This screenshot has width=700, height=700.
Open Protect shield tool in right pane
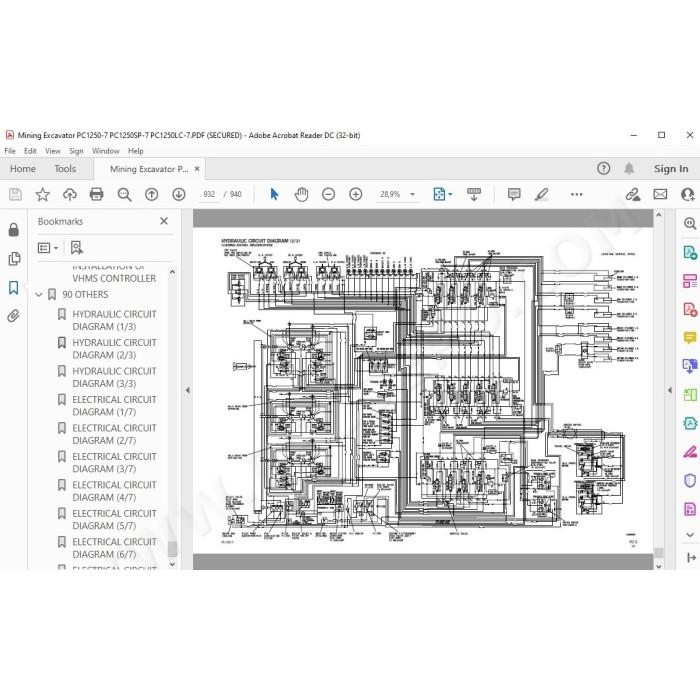tap(690, 480)
